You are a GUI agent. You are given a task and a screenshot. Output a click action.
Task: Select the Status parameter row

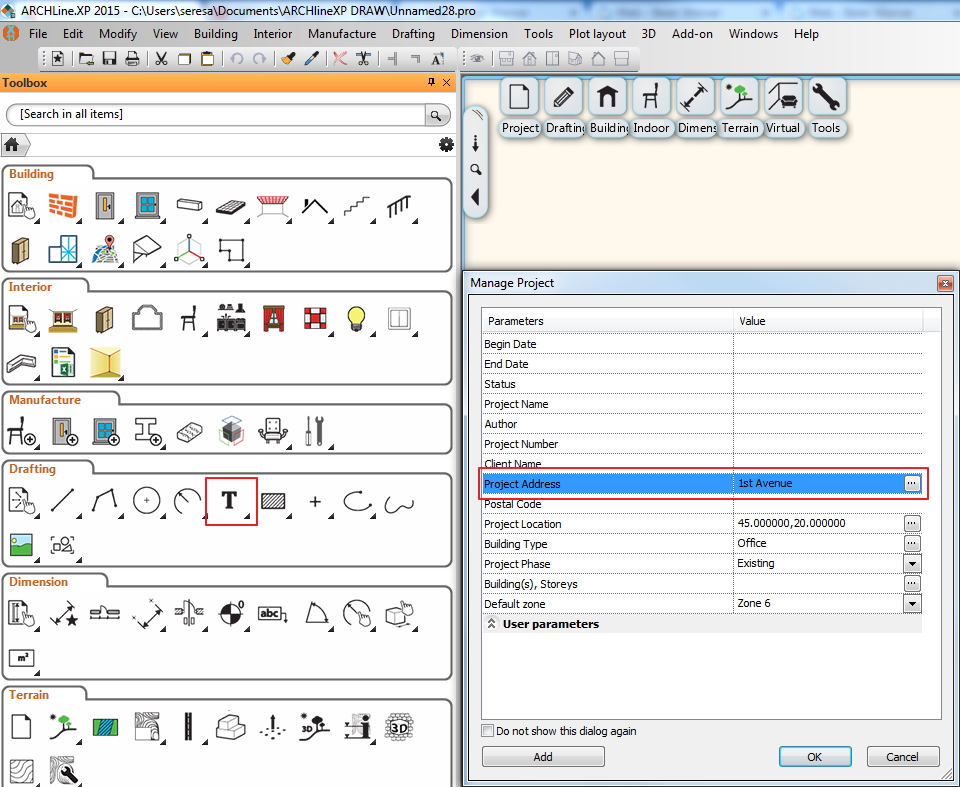coord(702,384)
